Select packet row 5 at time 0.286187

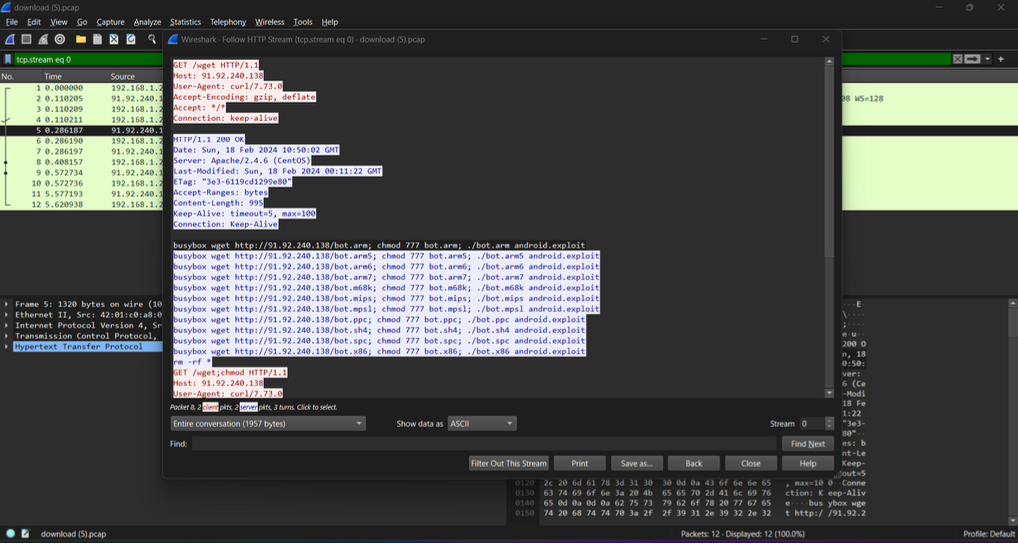click(x=81, y=130)
